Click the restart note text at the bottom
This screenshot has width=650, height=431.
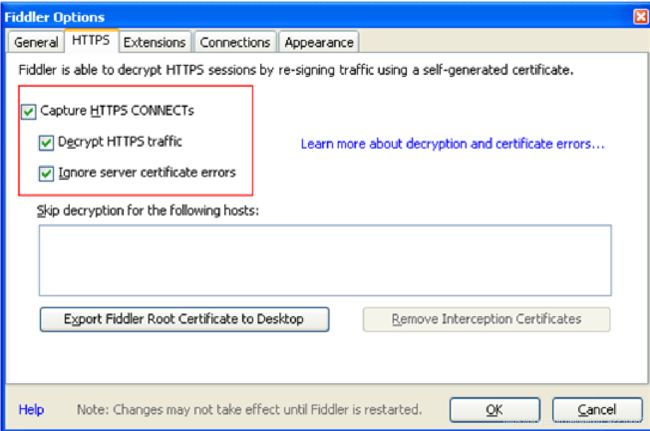pyautogui.click(x=249, y=410)
